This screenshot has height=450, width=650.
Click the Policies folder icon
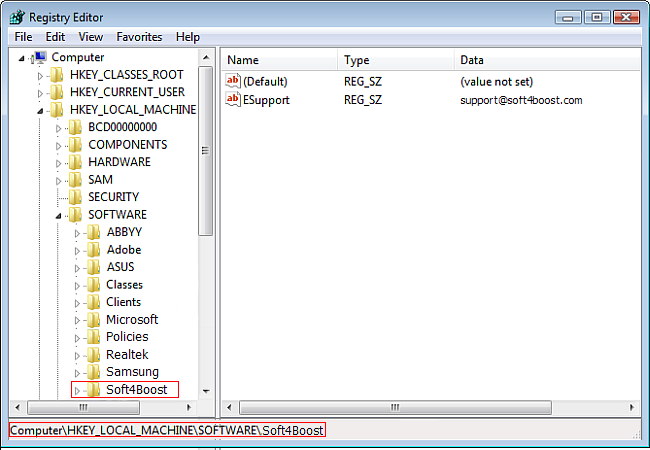[94, 337]
